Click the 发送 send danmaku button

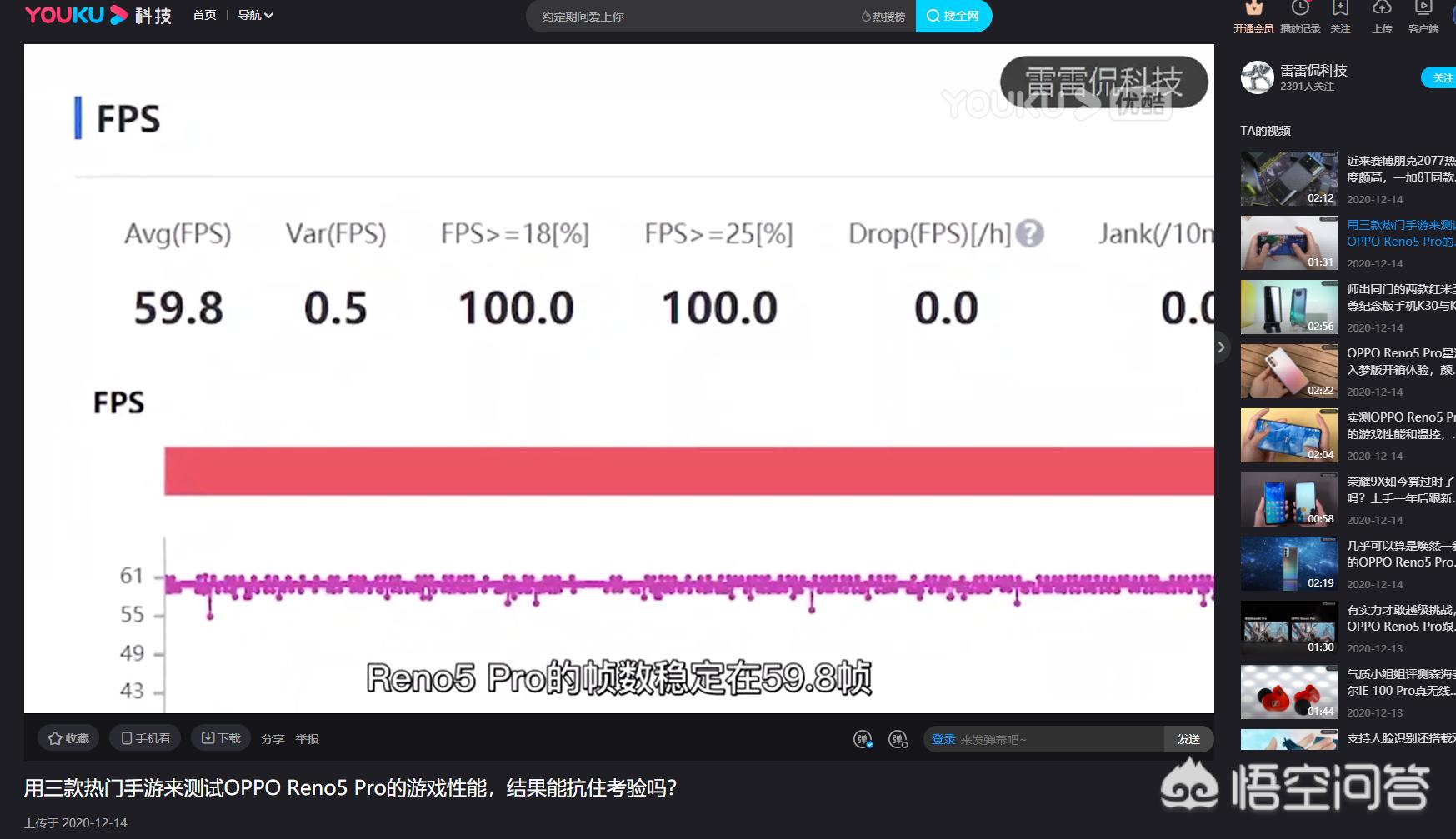pos(1189,738)
